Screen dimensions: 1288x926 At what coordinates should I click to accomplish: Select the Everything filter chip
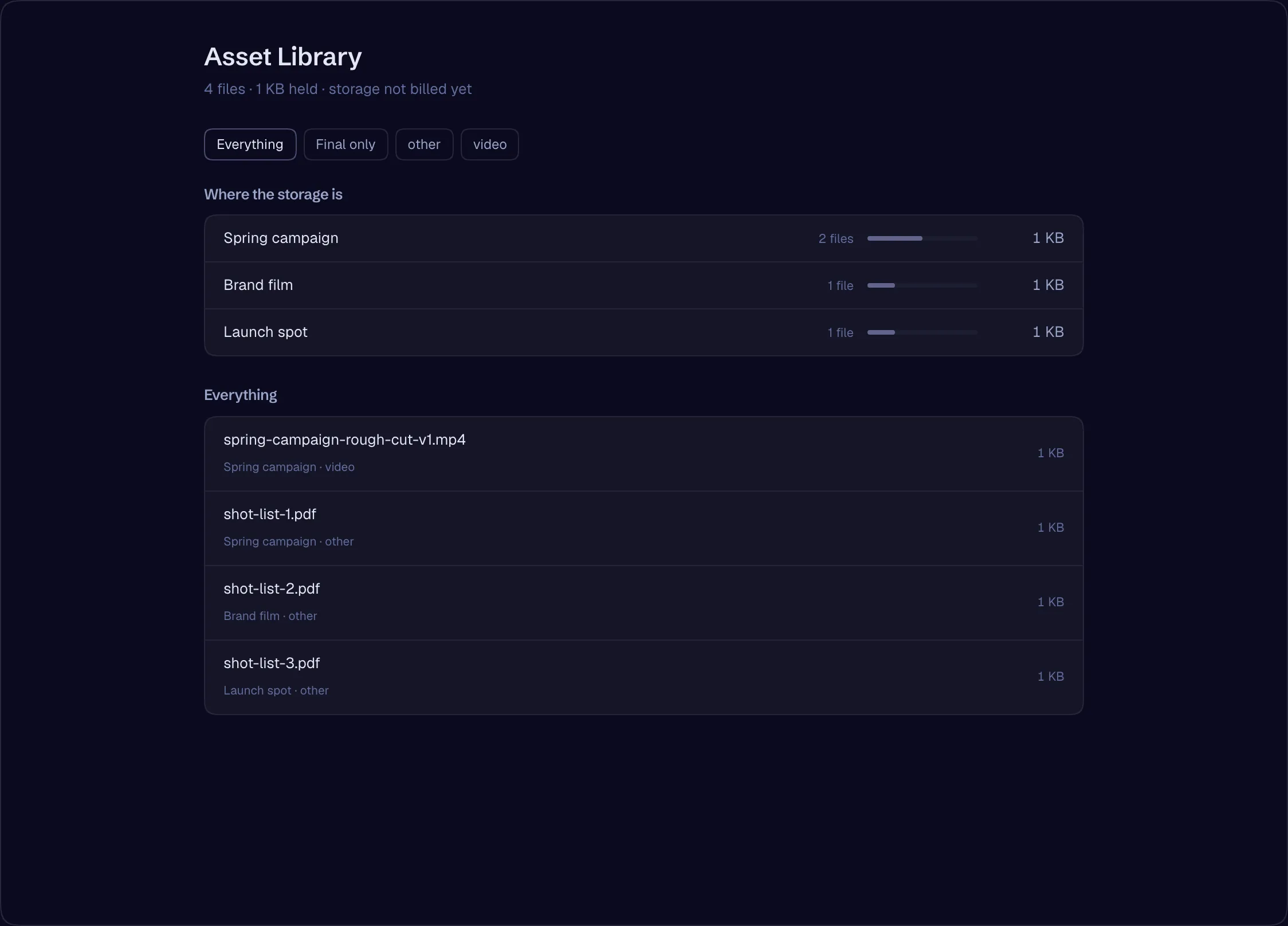pos(250,144)
